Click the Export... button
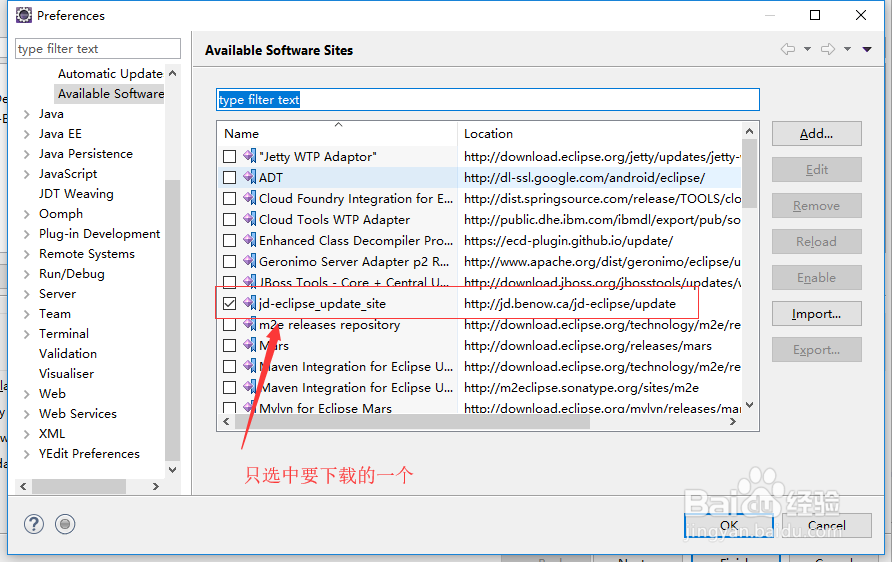Viewport: 892px width, 562px height. 816,350
